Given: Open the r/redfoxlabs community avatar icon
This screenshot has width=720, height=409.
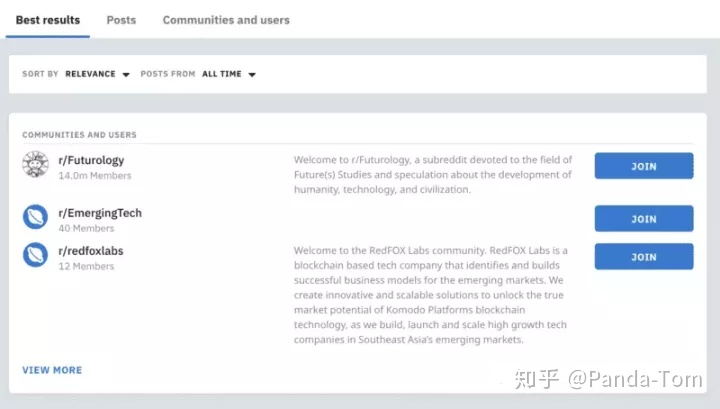Looking at the screenshot, I should point(35,255).
